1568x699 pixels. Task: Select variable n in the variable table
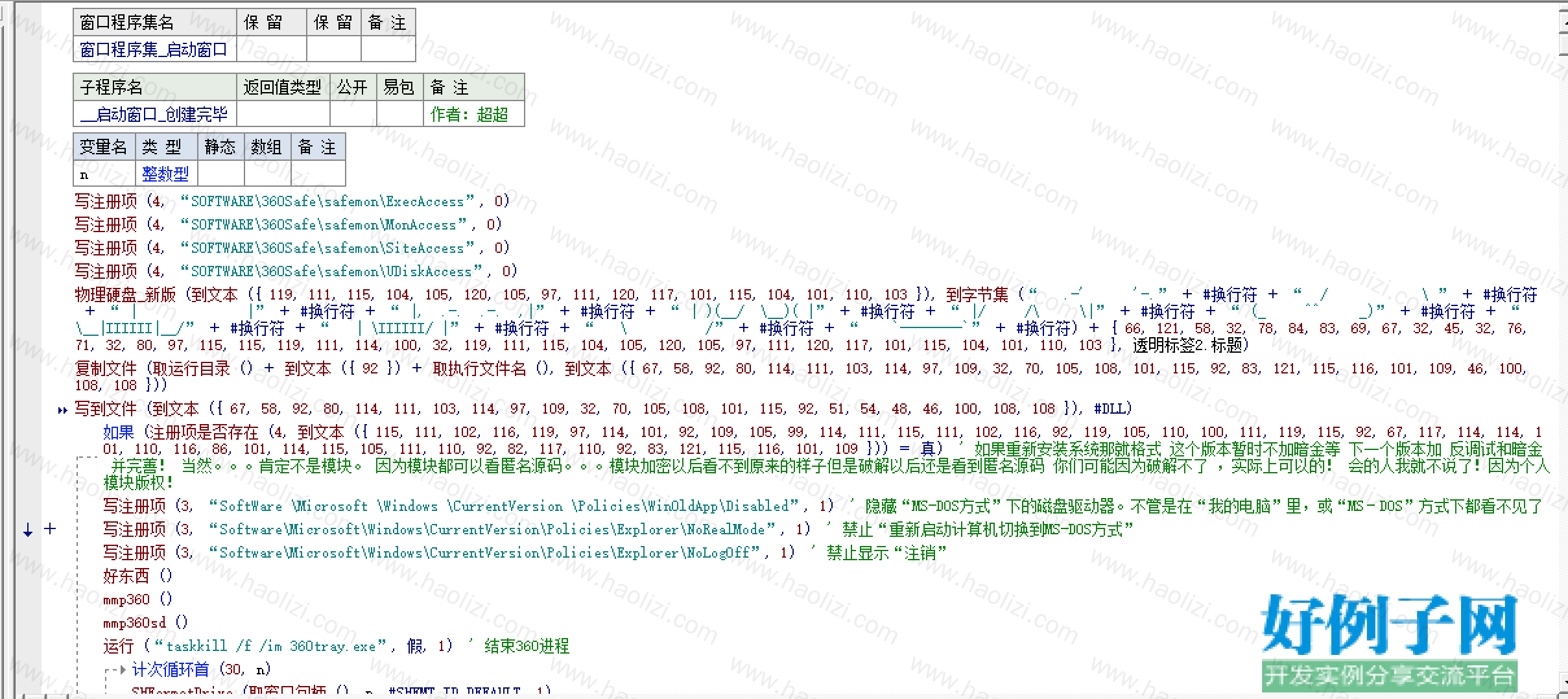coord(104,174)
